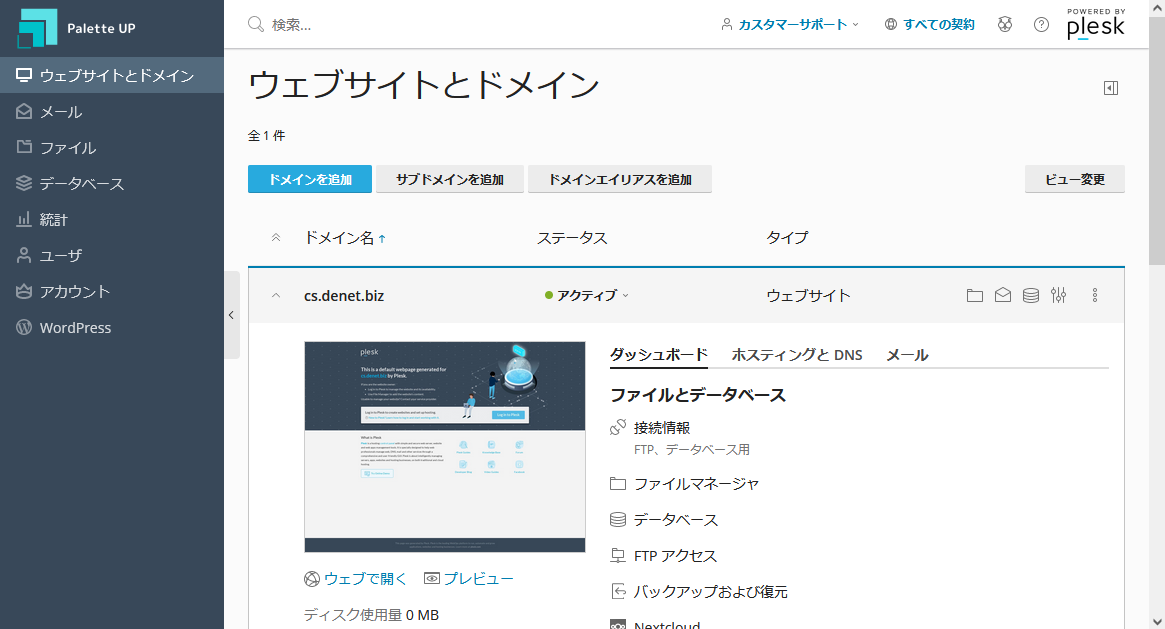Click the バックアップおよび復元 arrow icon
The image size is (1165, 629).
click(x=617, y=591)
